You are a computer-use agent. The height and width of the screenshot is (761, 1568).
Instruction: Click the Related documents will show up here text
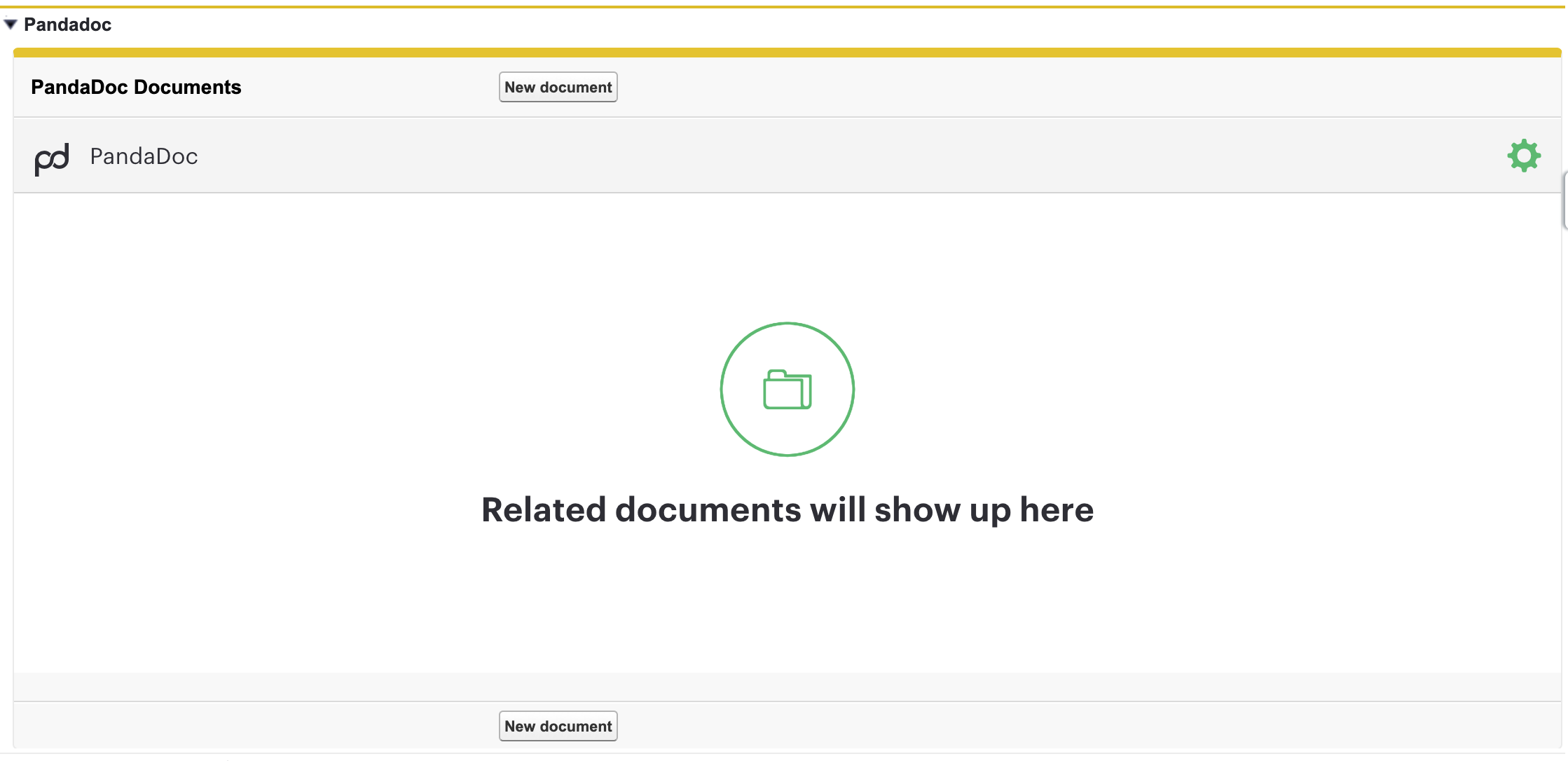click(787, 509)
